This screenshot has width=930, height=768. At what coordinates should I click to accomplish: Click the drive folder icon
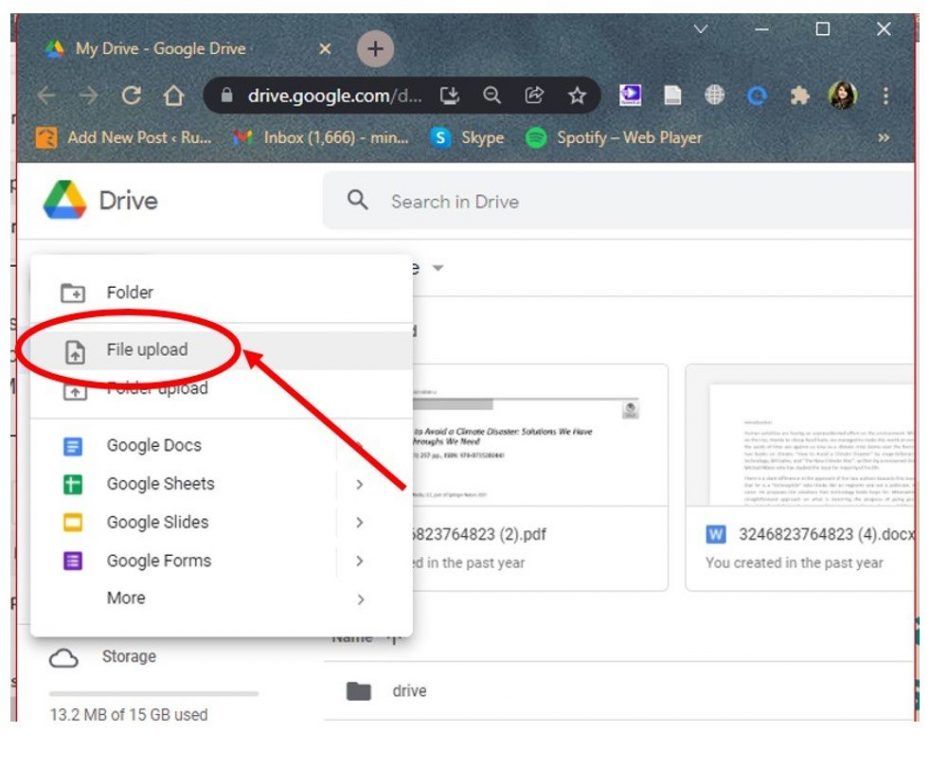pyautogui.click(x=359, y=691)
